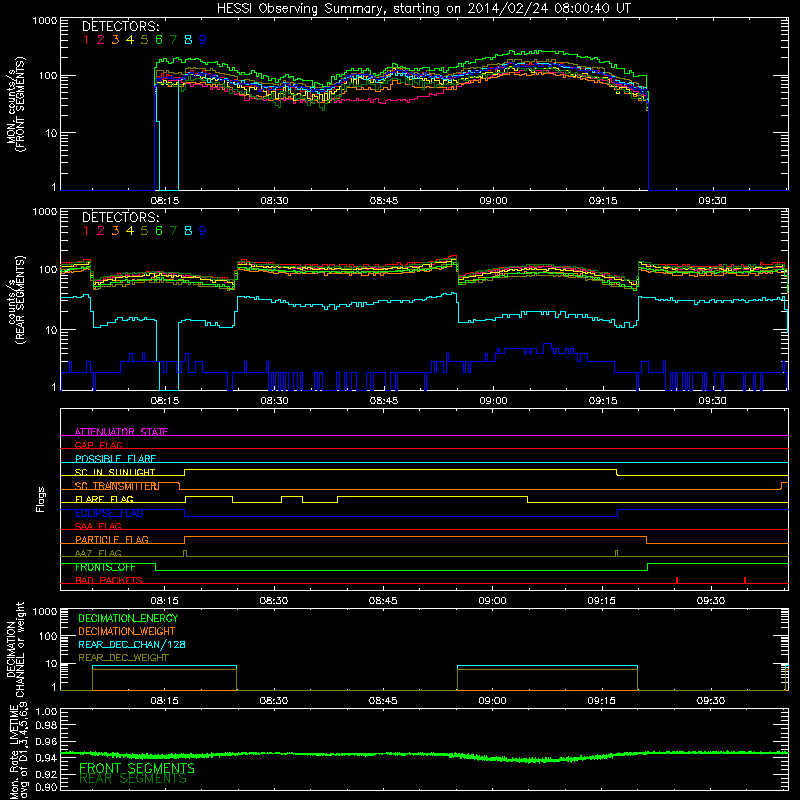
Task: Select green detector 6 in the front segments legend
Action: click(159, 40)
